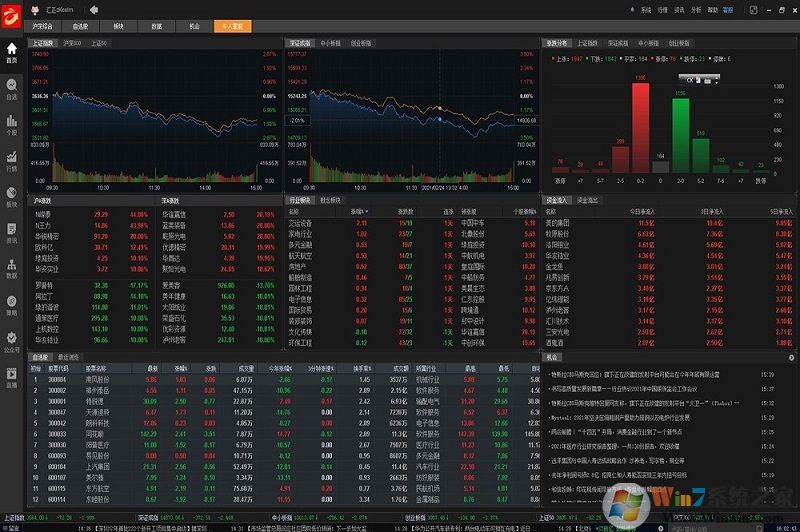Select the highlighted orange top tab

tap(233, 26)
